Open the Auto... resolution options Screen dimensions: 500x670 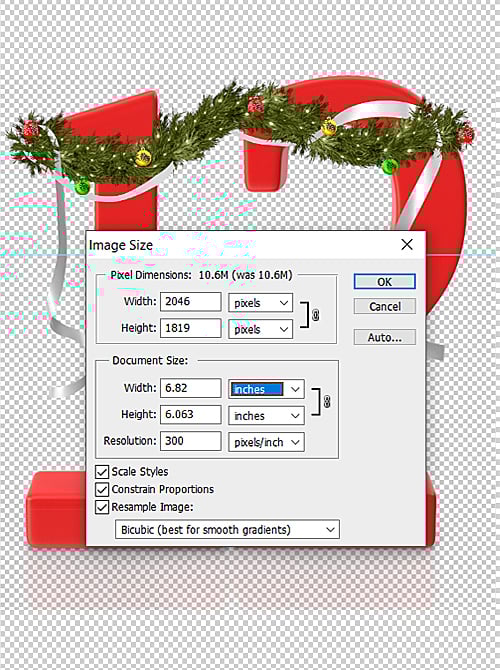(385, 337)
